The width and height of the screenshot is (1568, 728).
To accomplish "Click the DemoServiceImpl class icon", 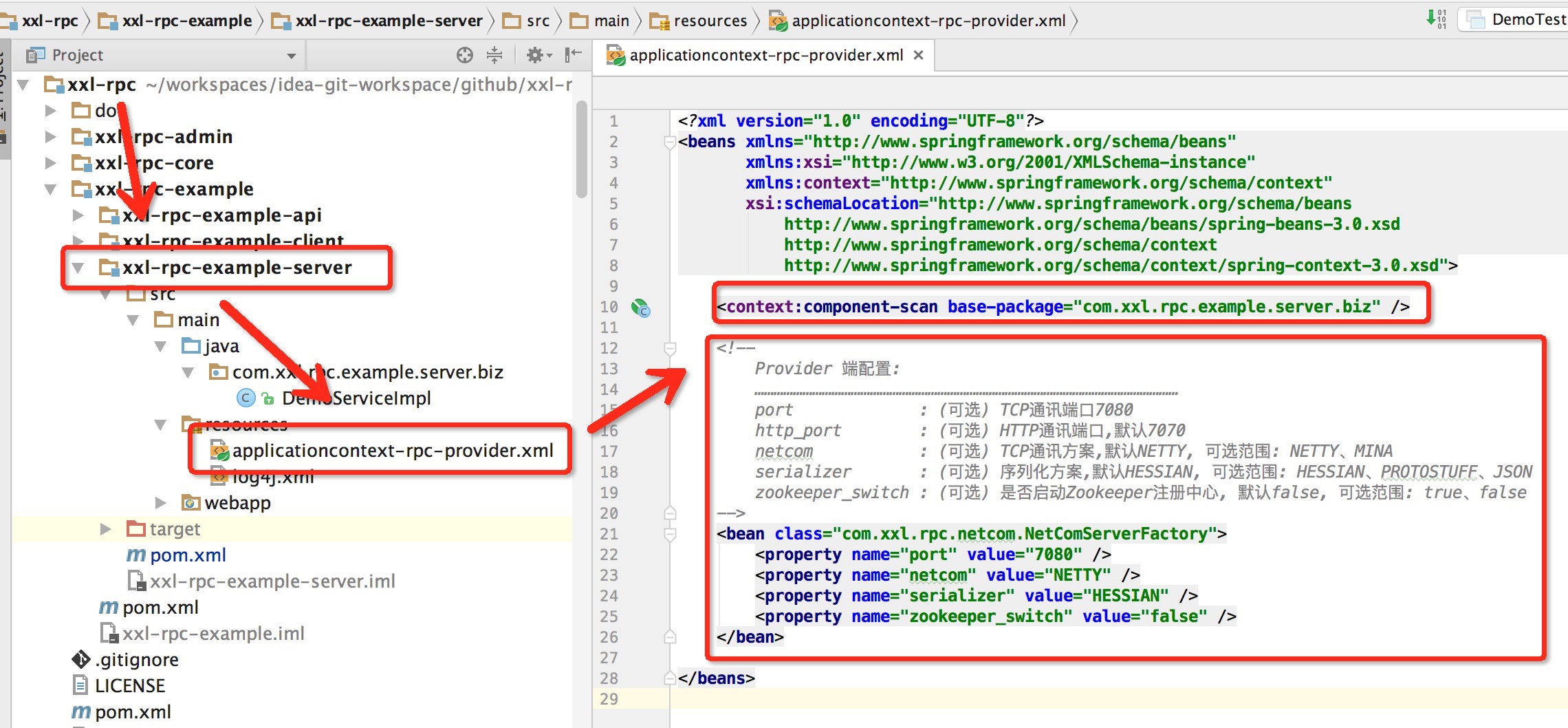I will point(246,398).
